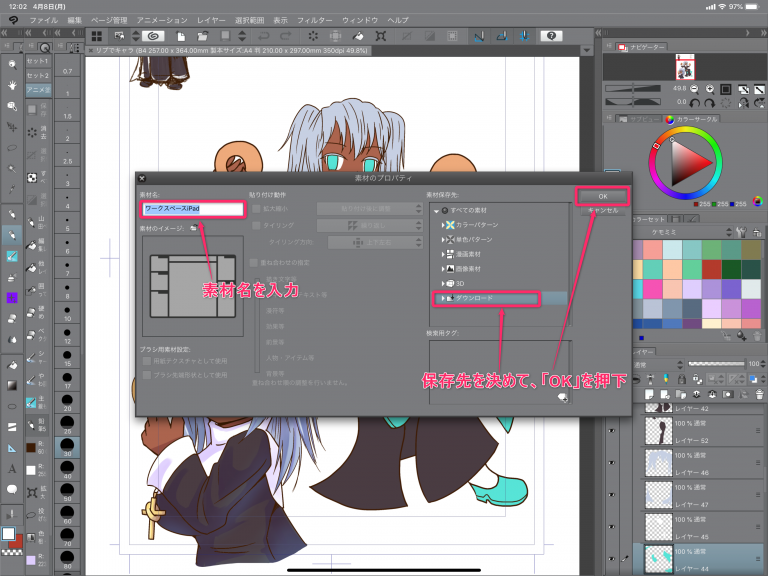Open the help question mark icon
The image size is (768, 576).
(551, 36)
